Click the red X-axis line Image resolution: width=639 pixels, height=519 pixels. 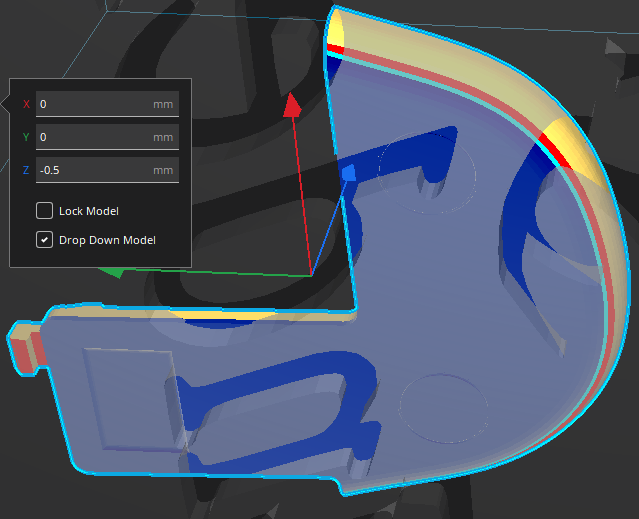(x=303, y=196)
